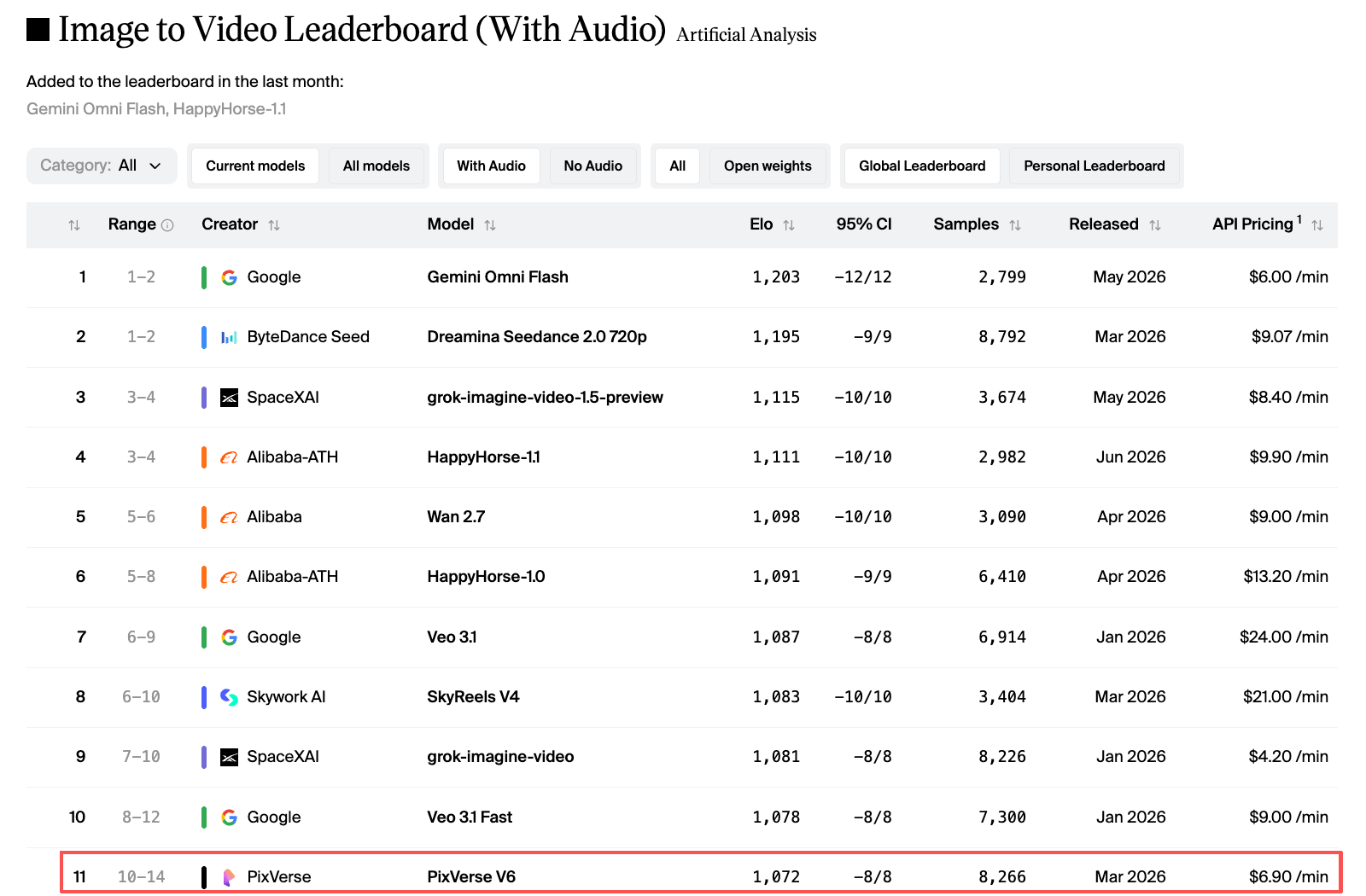Click the $24.00 /min price cell

tap(1284, 637)
